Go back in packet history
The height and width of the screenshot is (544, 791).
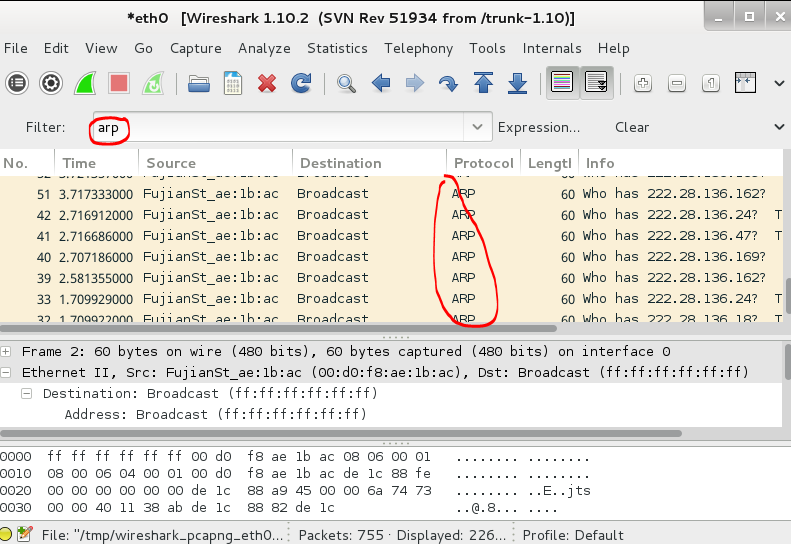(381, 83)
